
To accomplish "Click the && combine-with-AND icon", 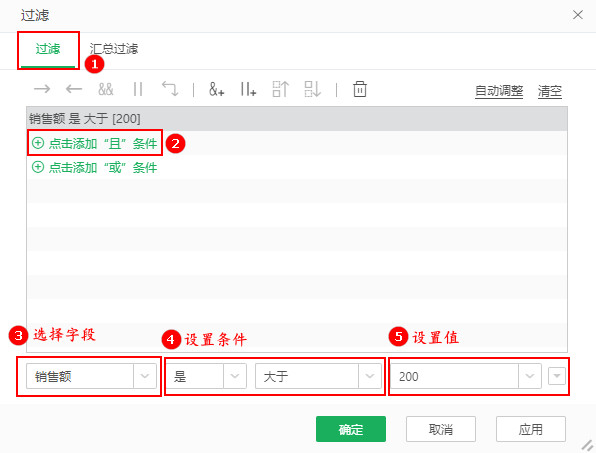I will [106, 89].
